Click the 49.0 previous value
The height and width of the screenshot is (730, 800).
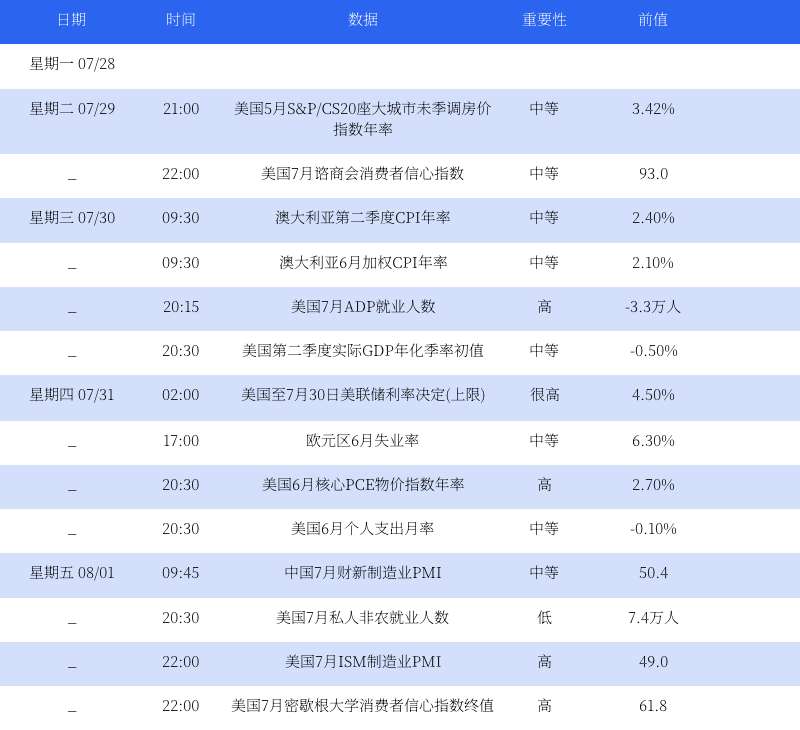pyautogui.click(x=653, y=662)
